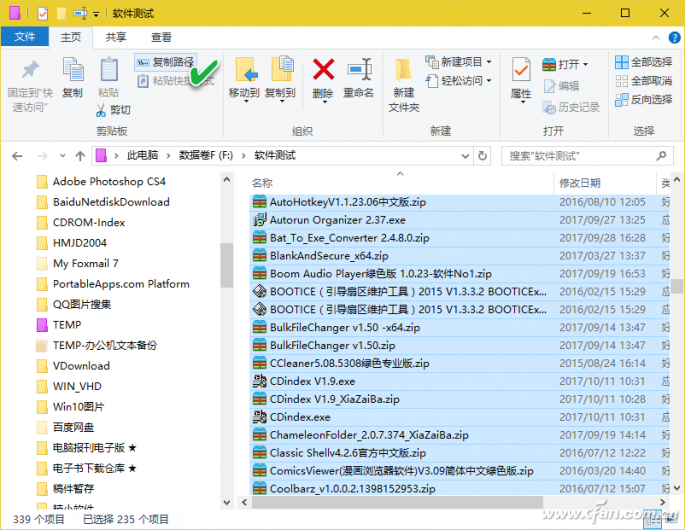Viewport: 685px width, 530px height.
Task: Click History (历史记录) in ribbon
Action: point(571,107)
